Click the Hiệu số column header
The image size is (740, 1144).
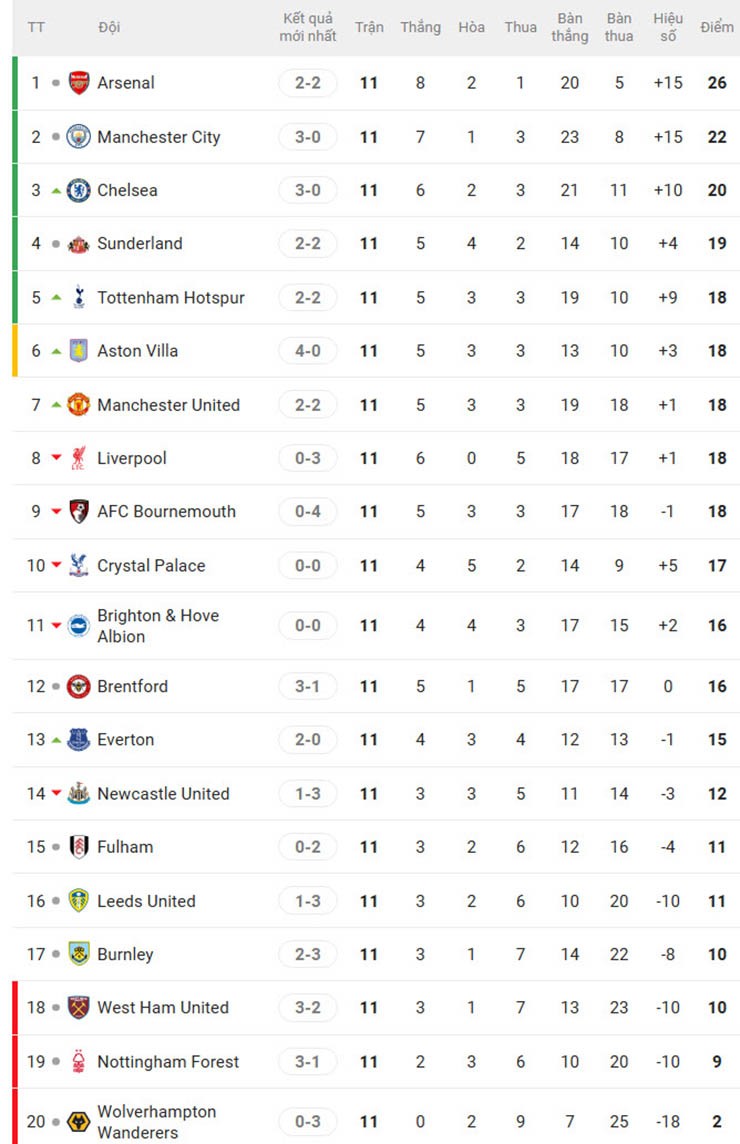[x=668, y=27]
